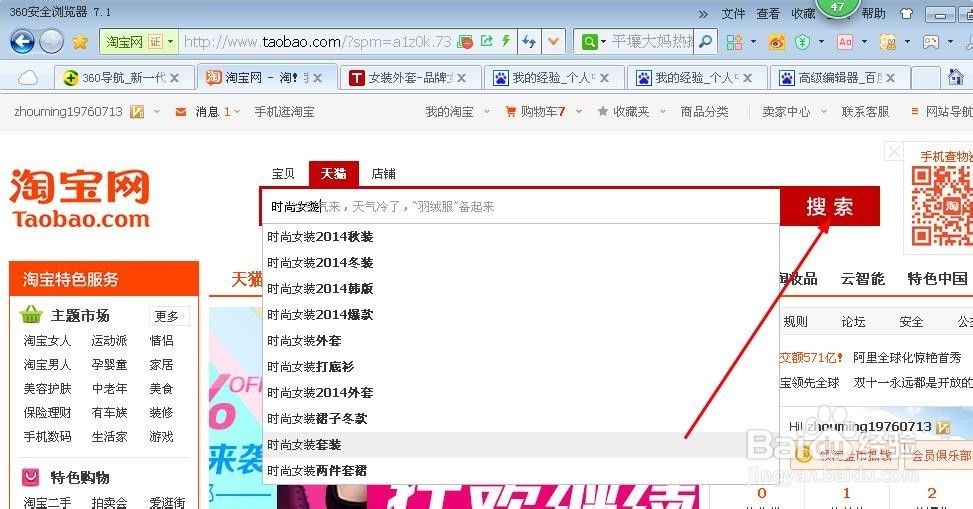
Task: Close the QR code panel
Action: pyautogui.click(x=894, y=151)
